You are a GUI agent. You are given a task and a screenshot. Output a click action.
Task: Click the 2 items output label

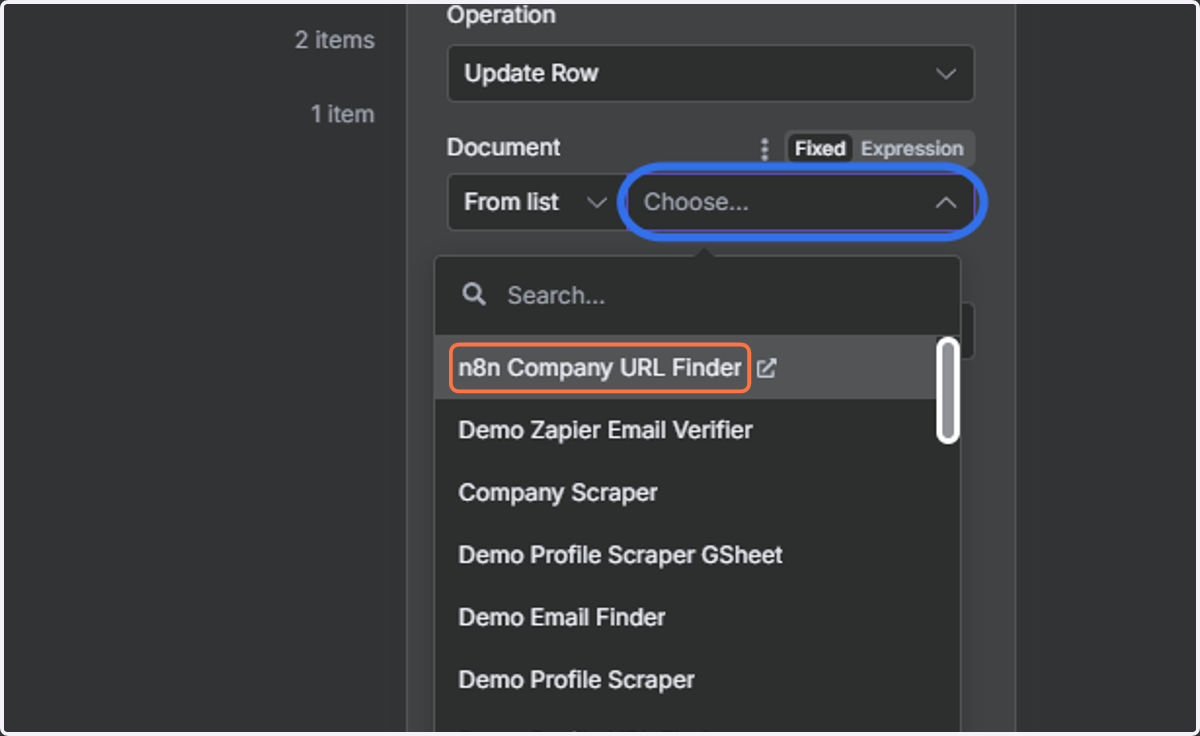(x=335, y=40)
